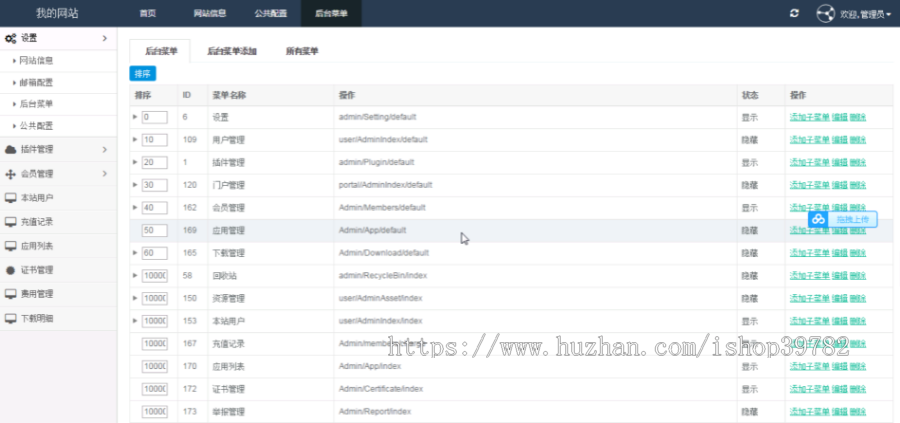This screenshot has width=900, height=423.
Task: Expand 插件管理 sidebar chevron
Action: [104, 150]
